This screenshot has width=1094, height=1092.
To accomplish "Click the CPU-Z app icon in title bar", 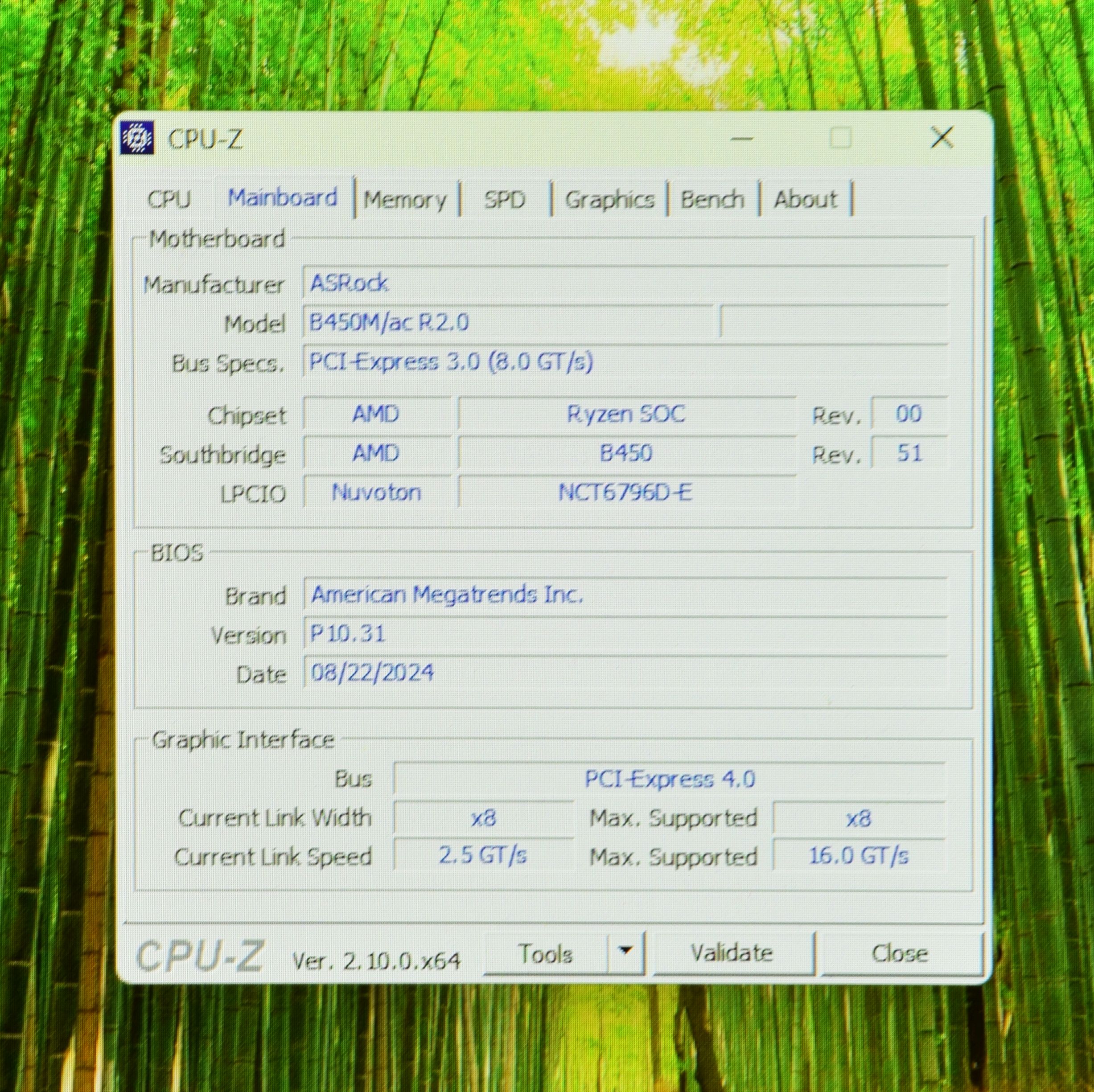I will [137, 138].
